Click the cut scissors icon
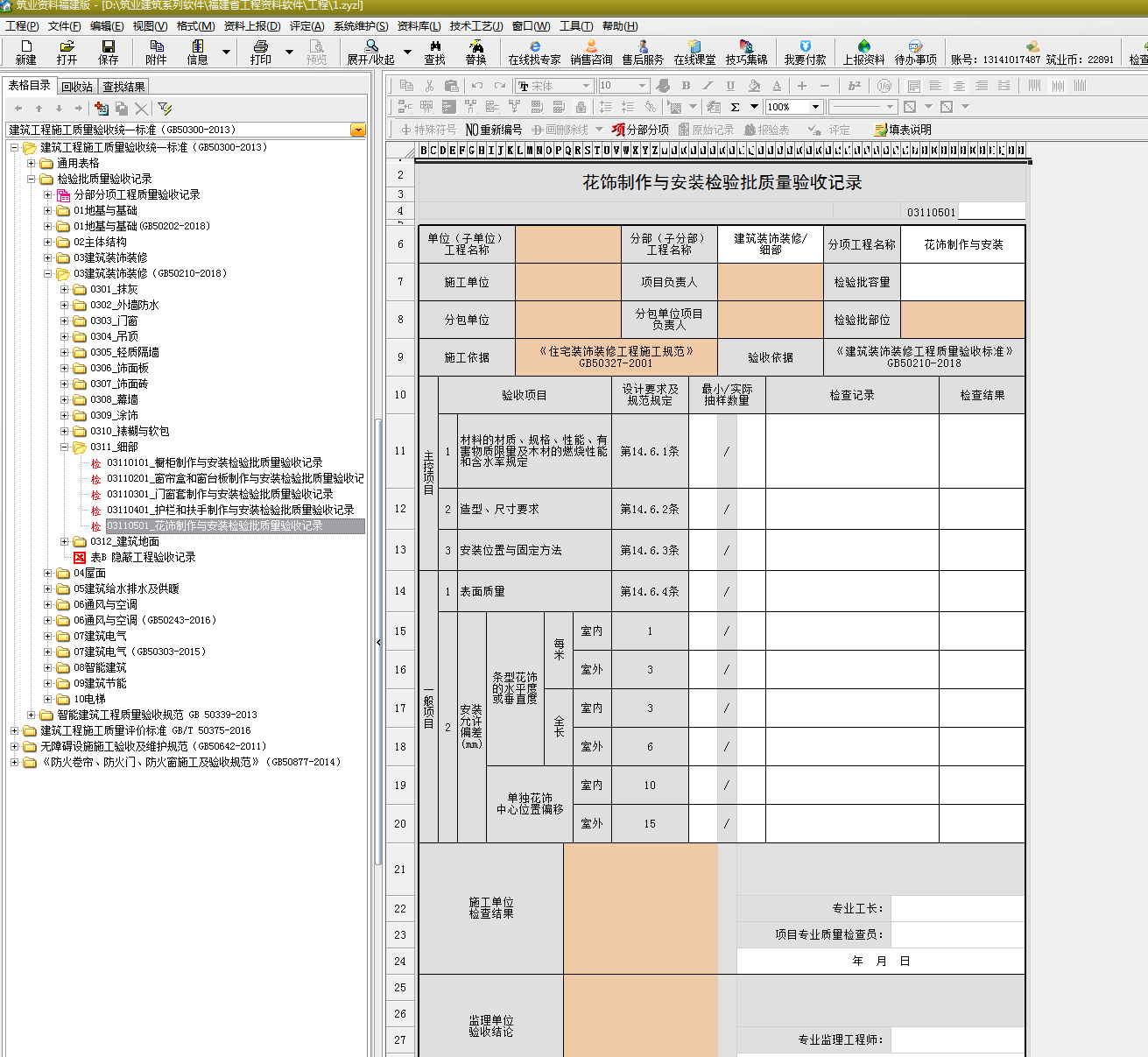 tap(429, 85)
